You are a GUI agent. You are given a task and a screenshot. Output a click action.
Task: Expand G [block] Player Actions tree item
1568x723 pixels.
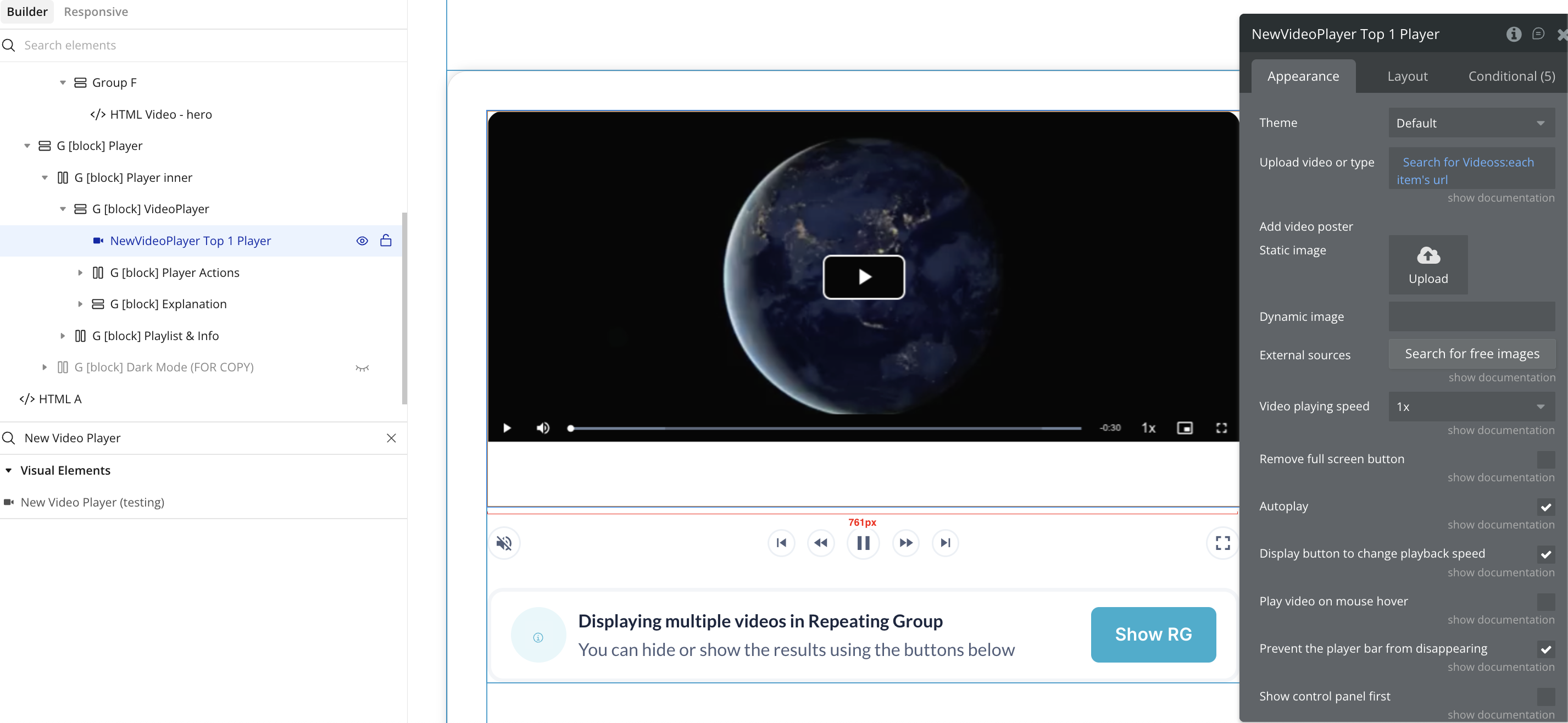pos(80,272)
